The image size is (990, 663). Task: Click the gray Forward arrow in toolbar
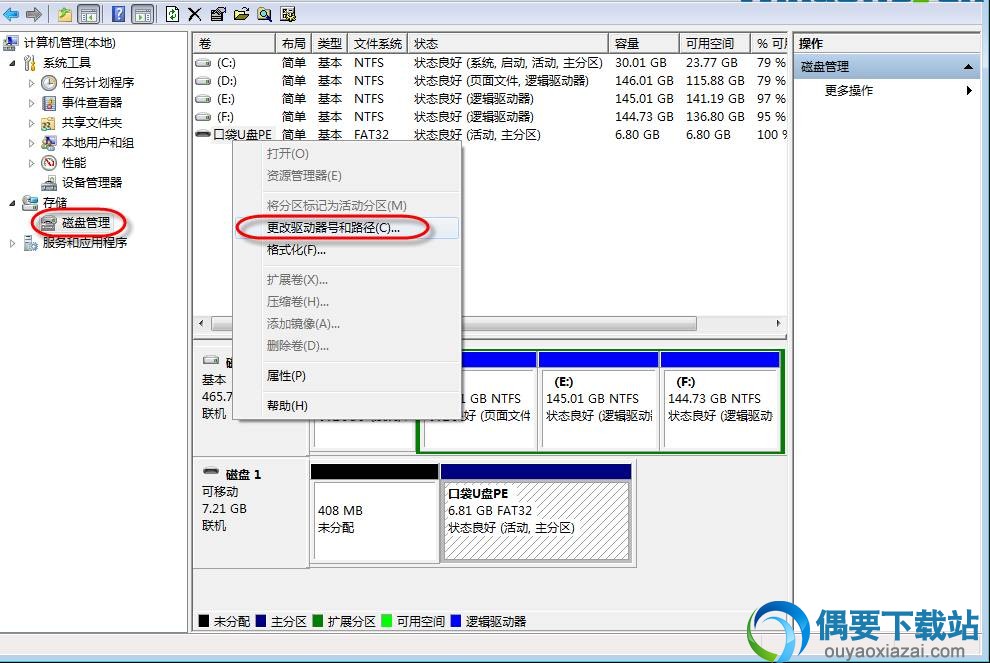point(34,14)
